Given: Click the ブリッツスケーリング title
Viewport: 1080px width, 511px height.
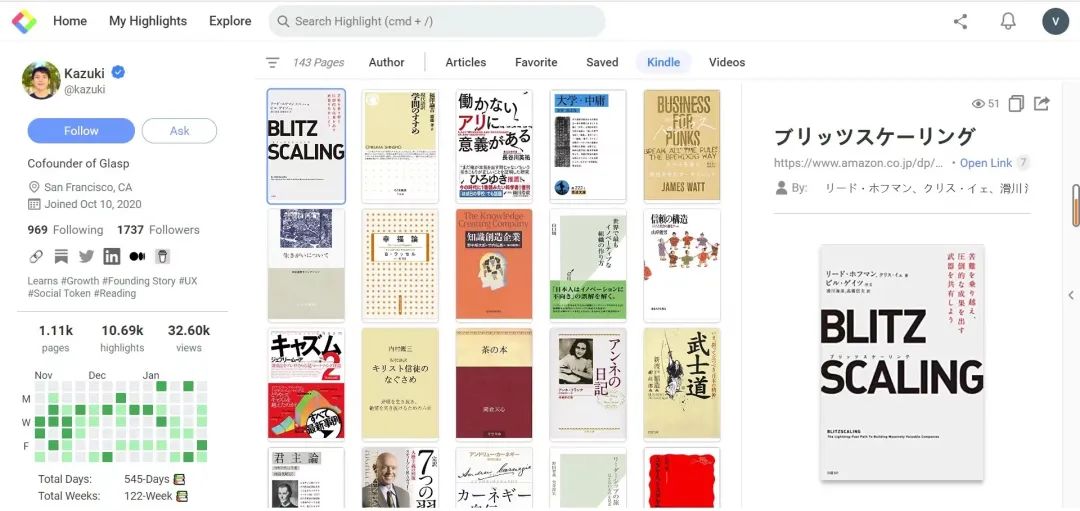Looking at the screenshot, I should pos(875,136).
